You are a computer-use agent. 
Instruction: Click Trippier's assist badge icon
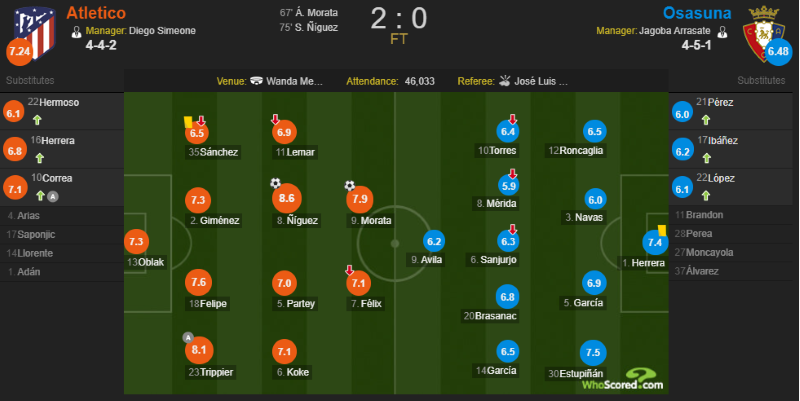pyautogui.click(x=188, y=337)
